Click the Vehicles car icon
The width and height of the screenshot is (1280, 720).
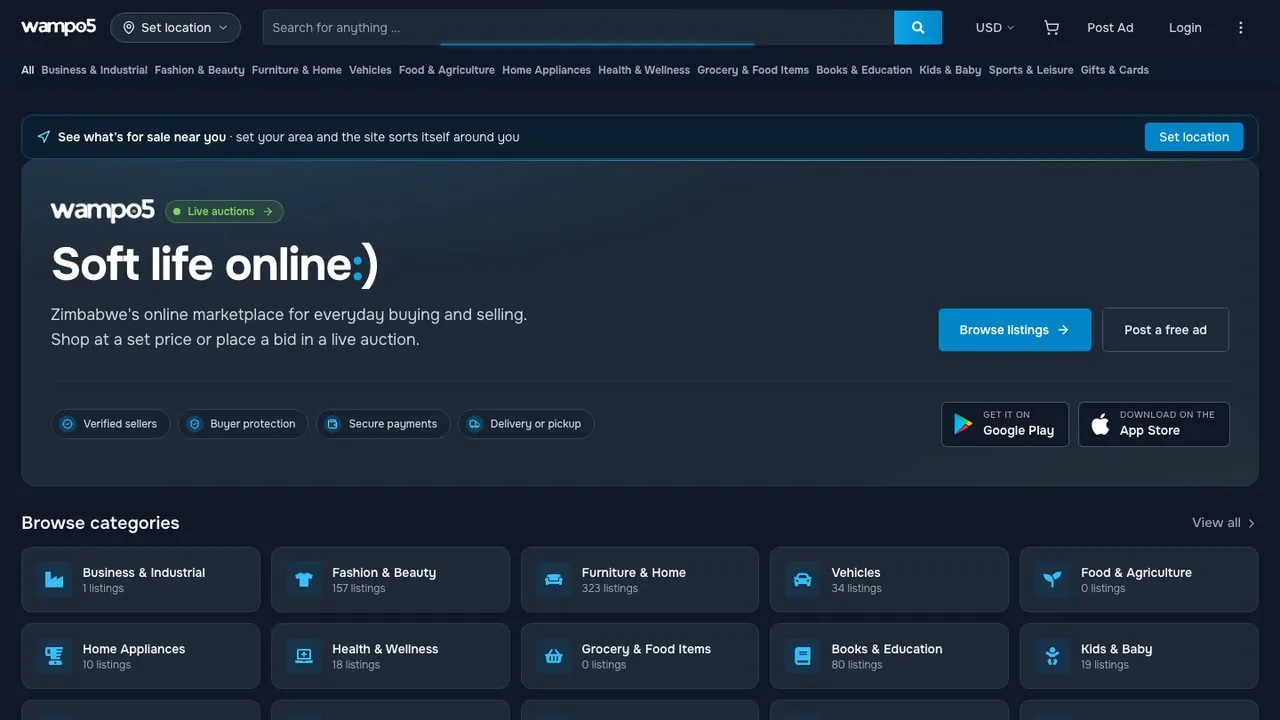[802, 580]
